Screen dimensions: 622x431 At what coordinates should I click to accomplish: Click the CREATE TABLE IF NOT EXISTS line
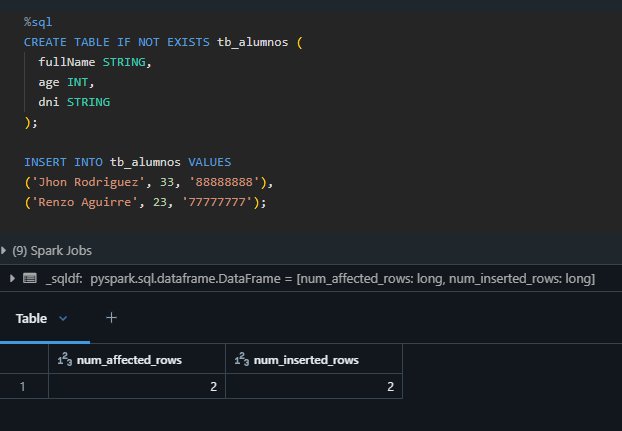click(x=163, y=42)
